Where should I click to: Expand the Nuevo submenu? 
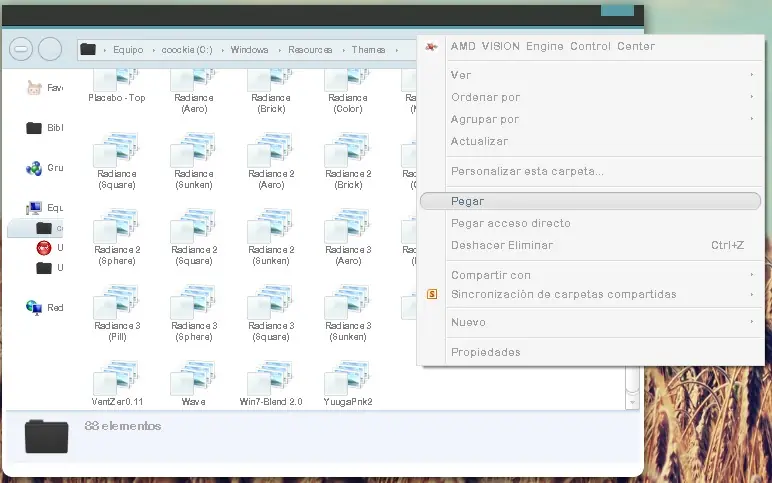591,322
